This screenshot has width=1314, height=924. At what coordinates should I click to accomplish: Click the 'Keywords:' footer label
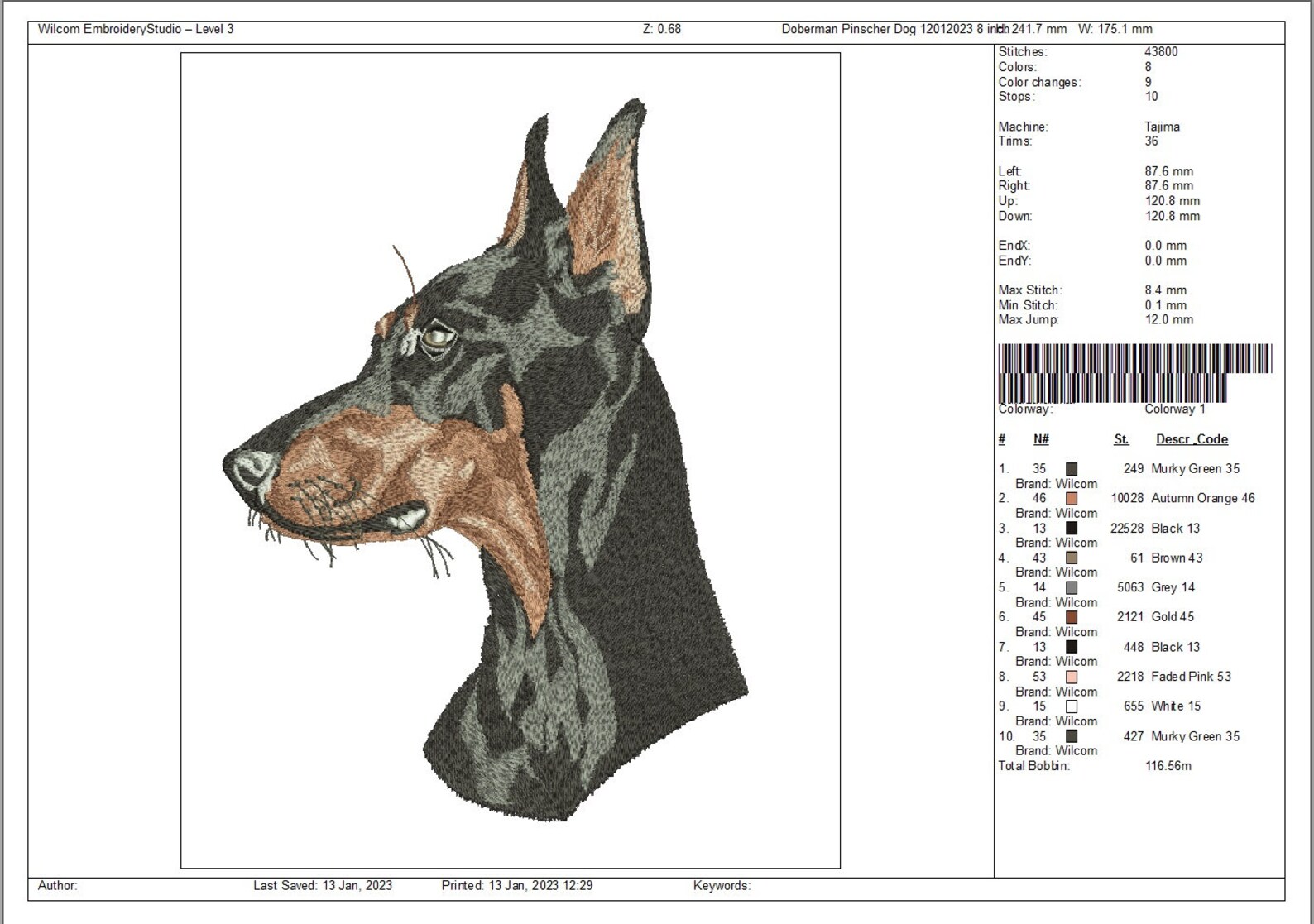tap(722, 886)
